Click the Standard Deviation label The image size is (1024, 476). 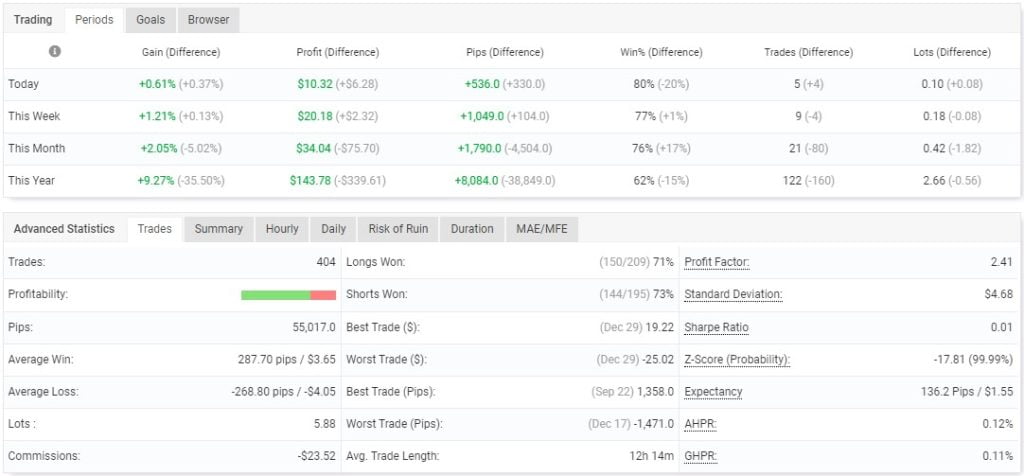[x=733, y=295]
